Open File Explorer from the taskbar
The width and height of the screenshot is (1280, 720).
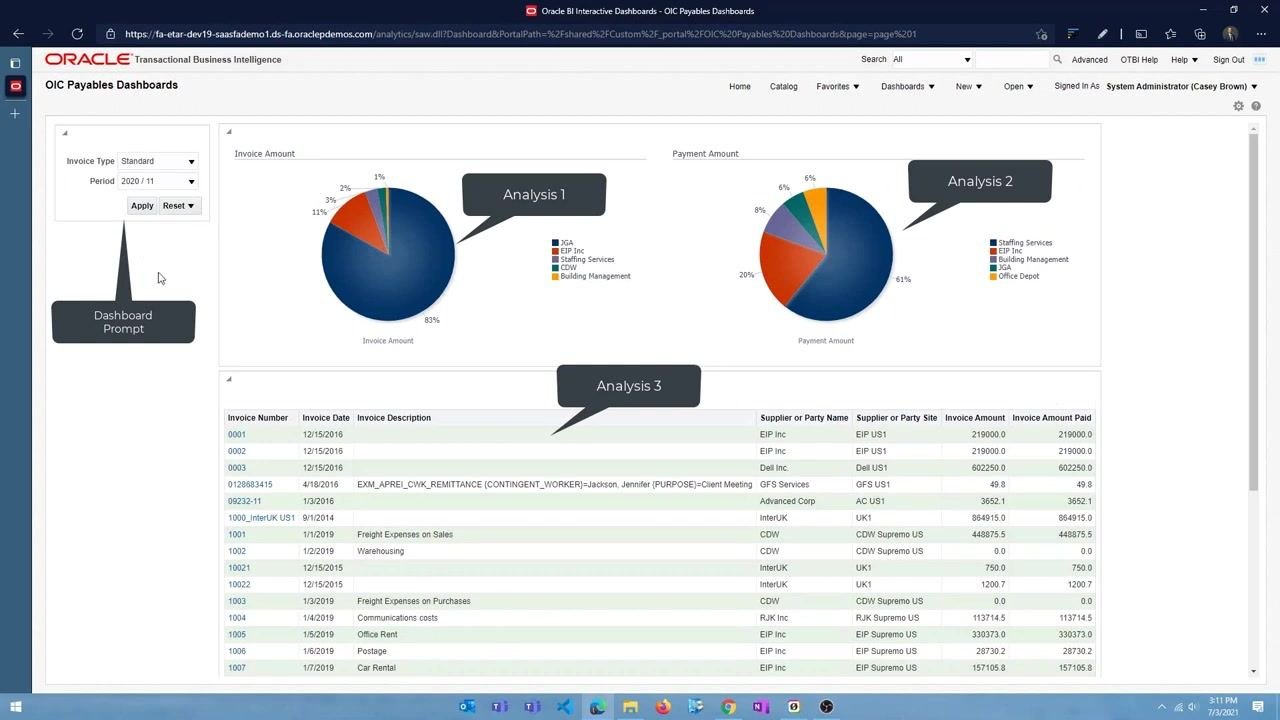[630, 707]
